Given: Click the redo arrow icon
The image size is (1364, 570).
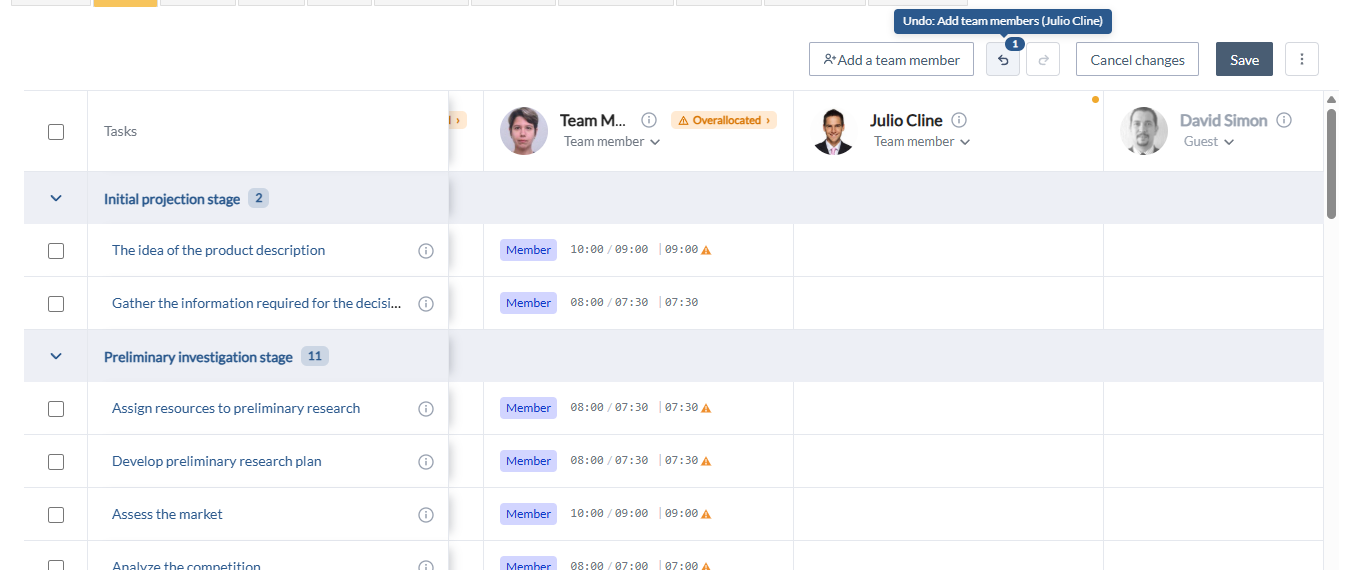Looking at the screenshot, I should (1043, 60).
